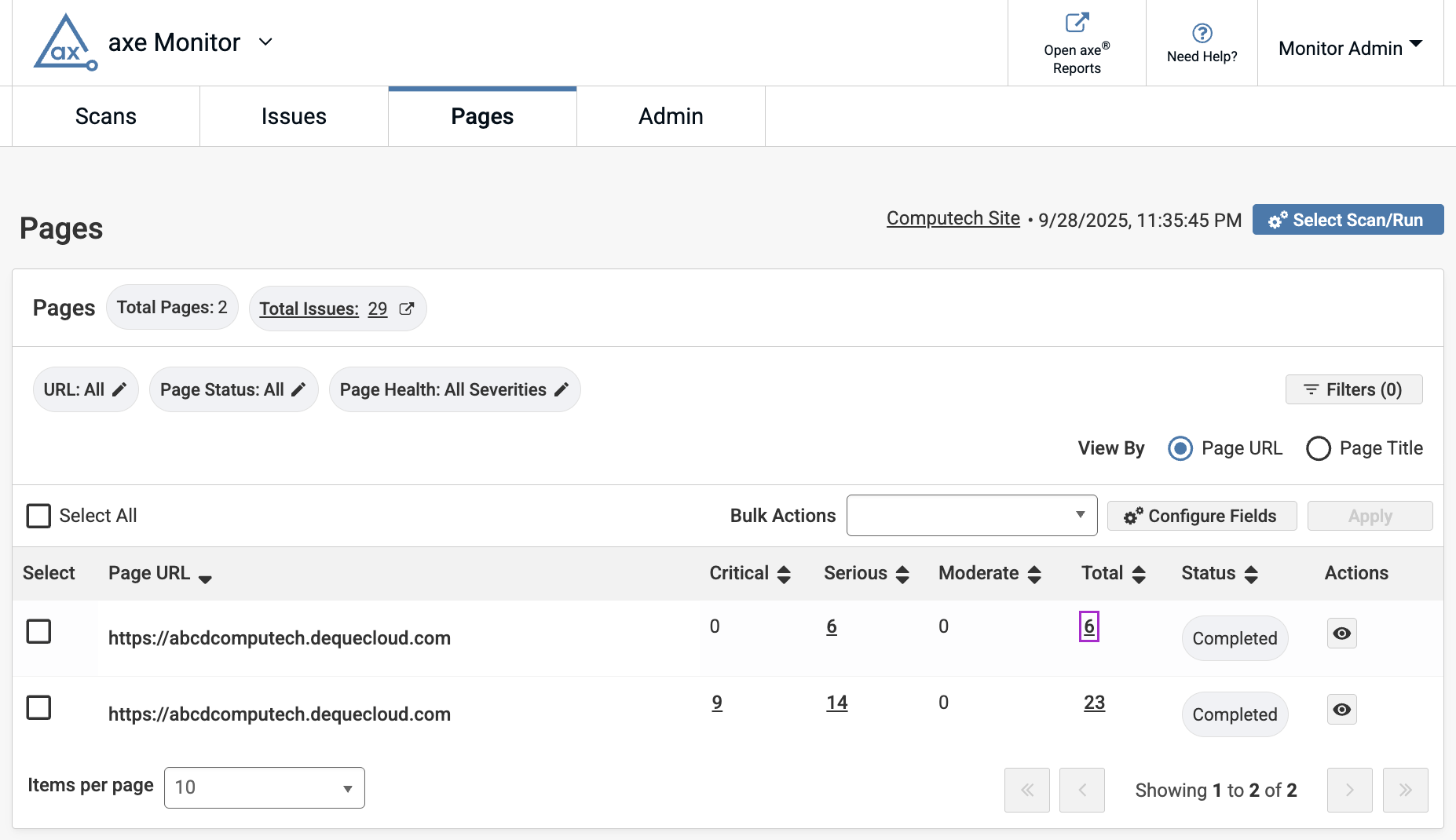Screen dimensions: 1456x840
Task: Click the eye icon on the second page row
Action: click(1341, 709)
